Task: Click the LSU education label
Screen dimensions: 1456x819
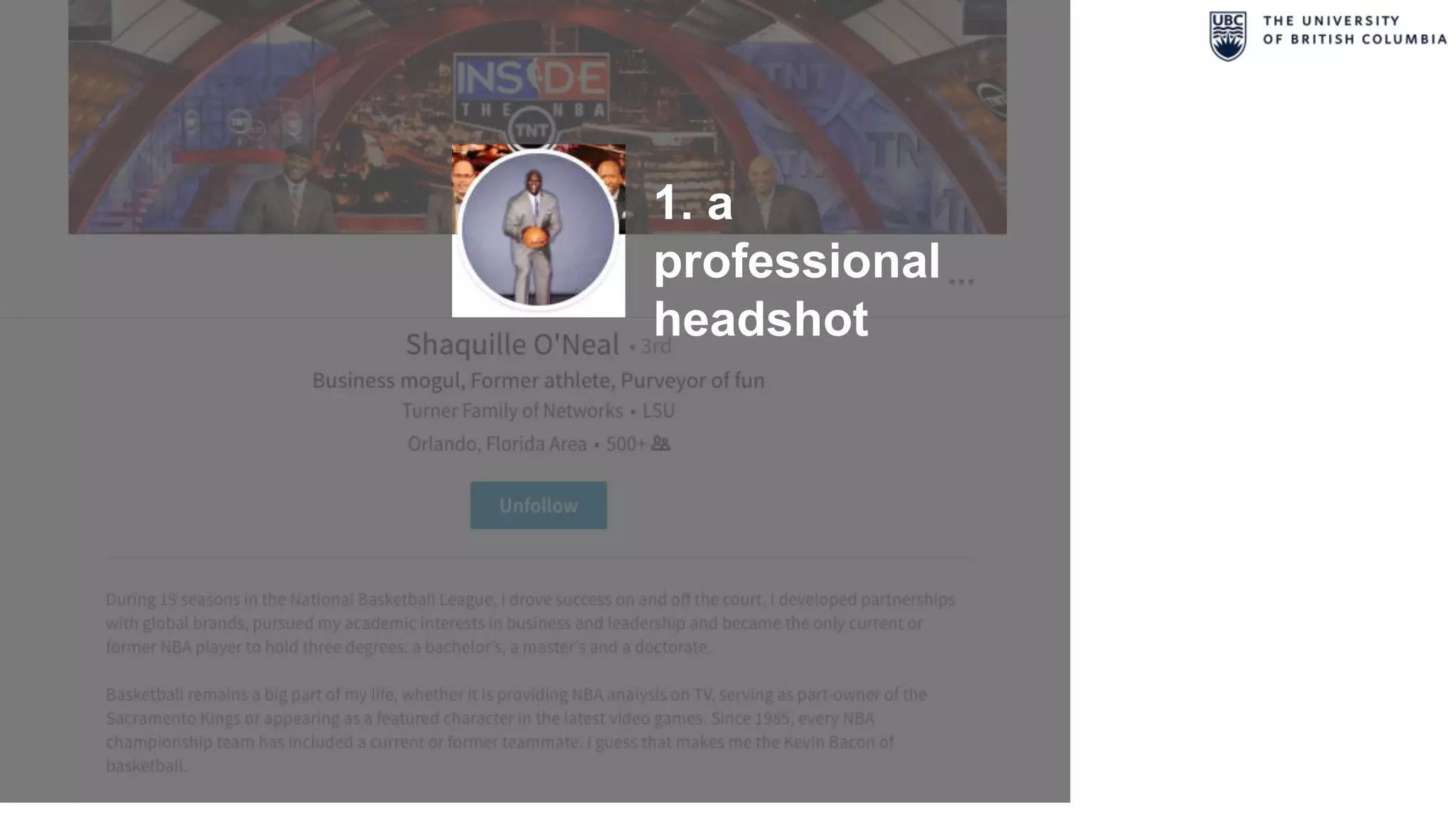Action: [x=658, y=411]
